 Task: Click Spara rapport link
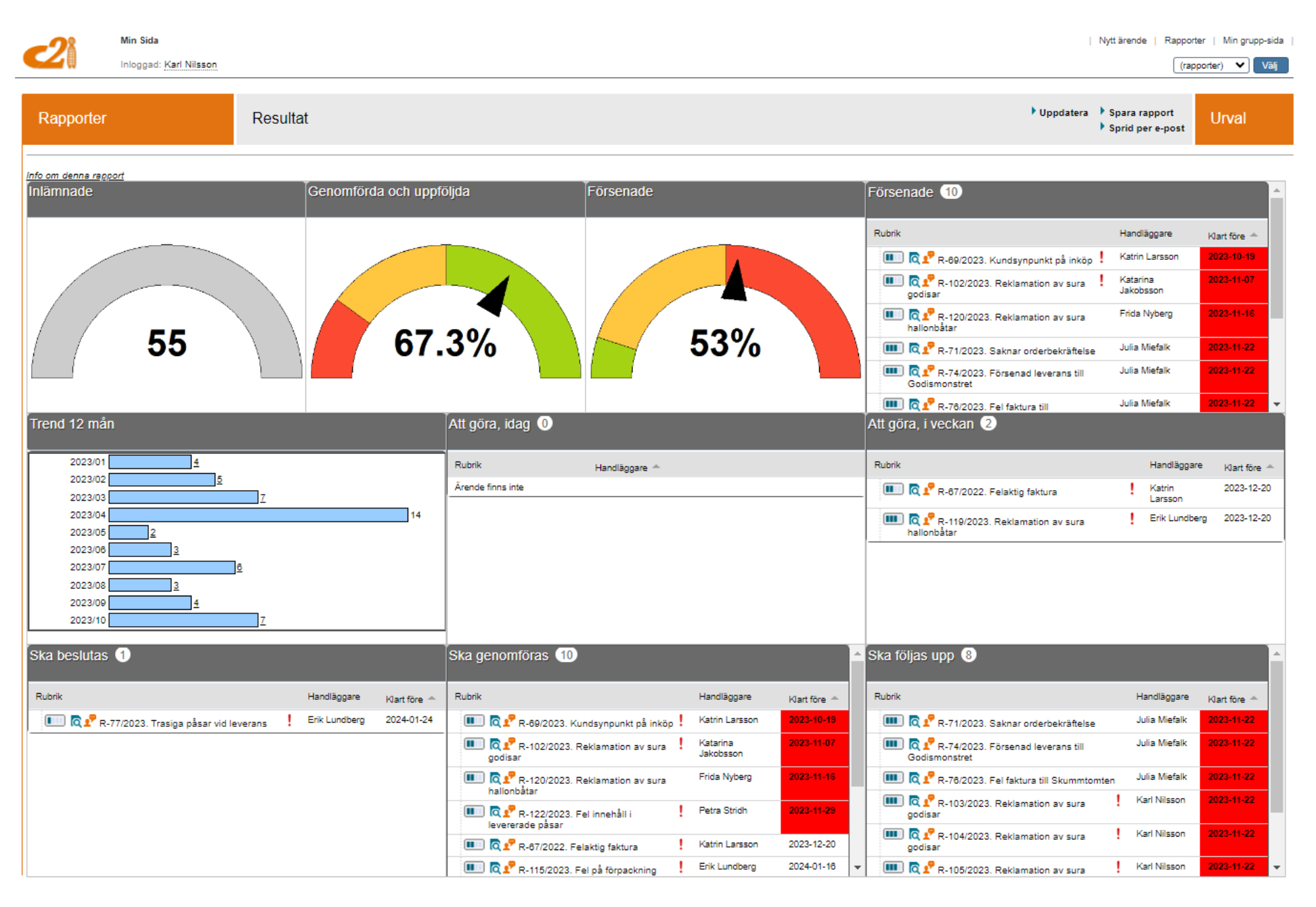tap(1141, 112)
